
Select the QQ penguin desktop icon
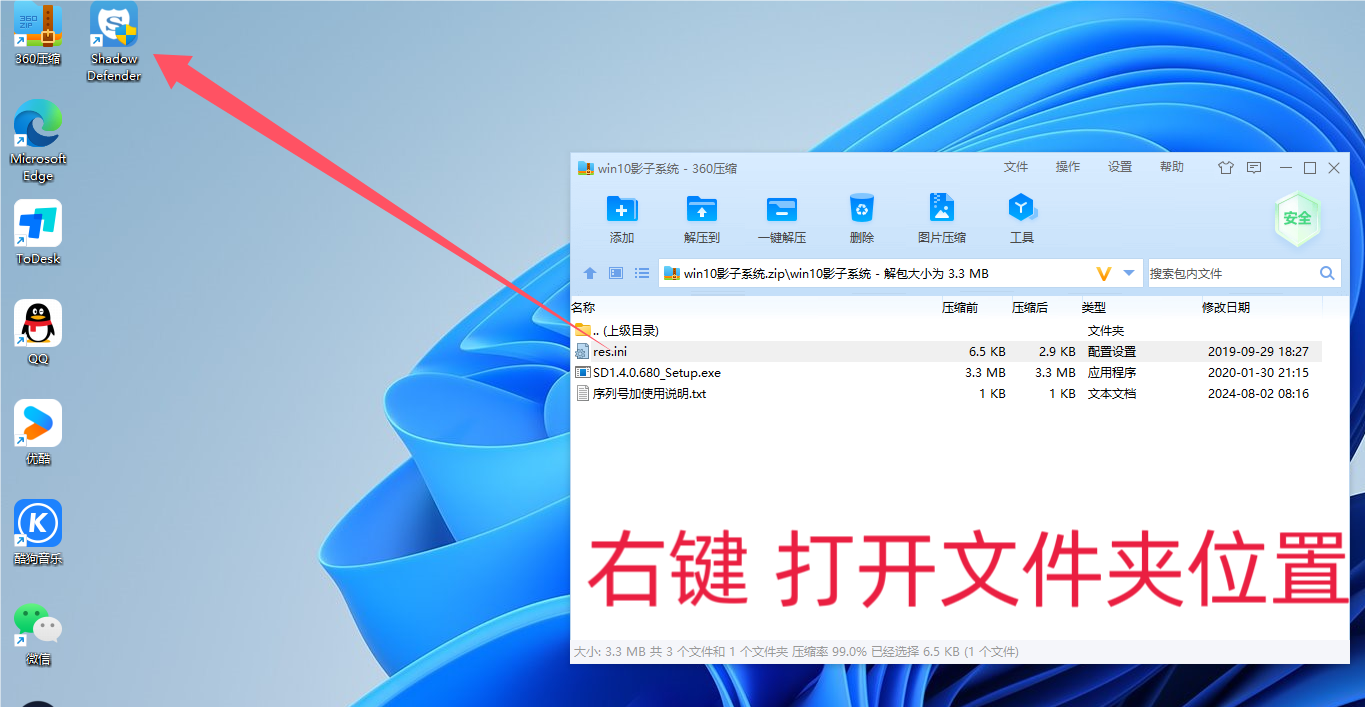tap(38, 333)
